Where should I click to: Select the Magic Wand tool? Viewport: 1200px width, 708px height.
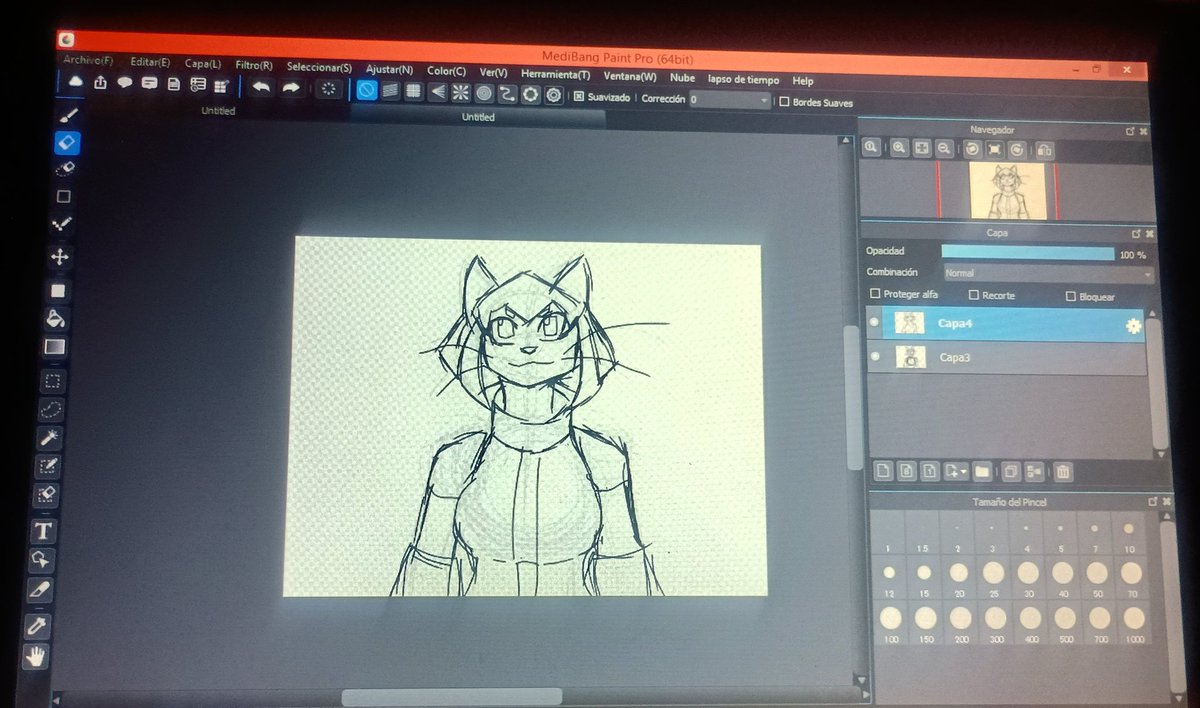click(49, 438)
